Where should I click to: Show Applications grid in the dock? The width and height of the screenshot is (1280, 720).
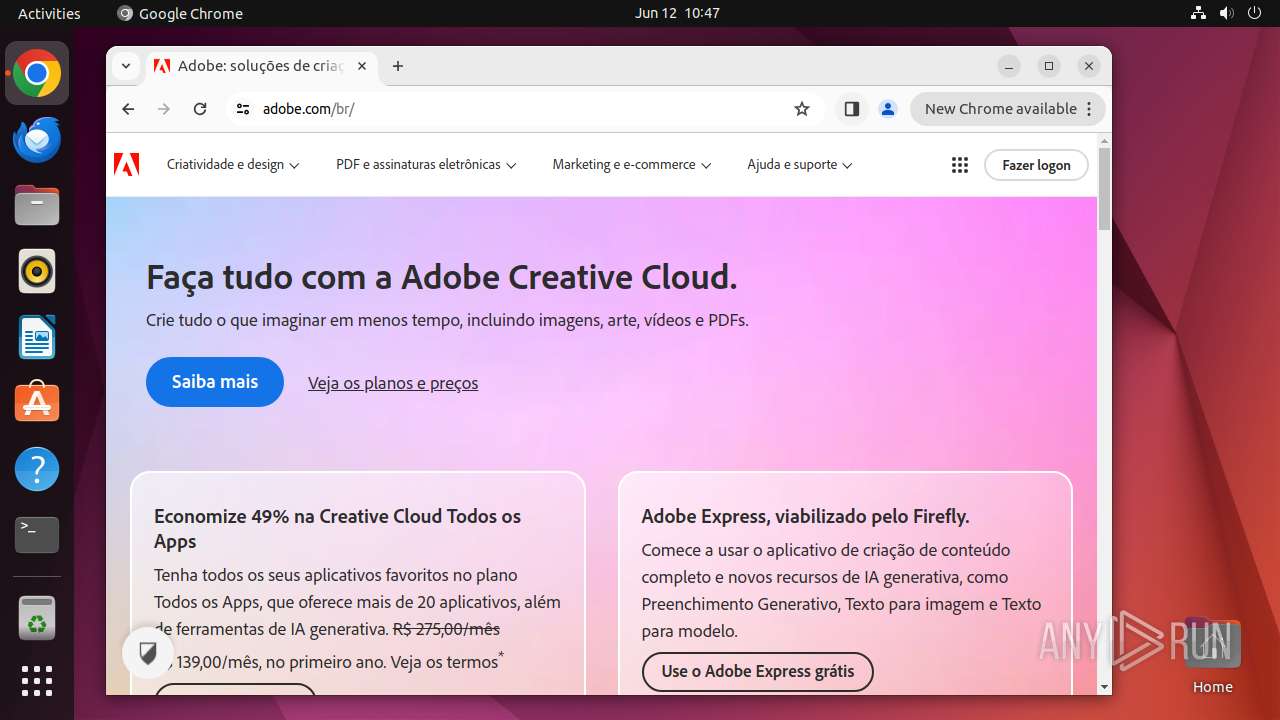point(37,681)
